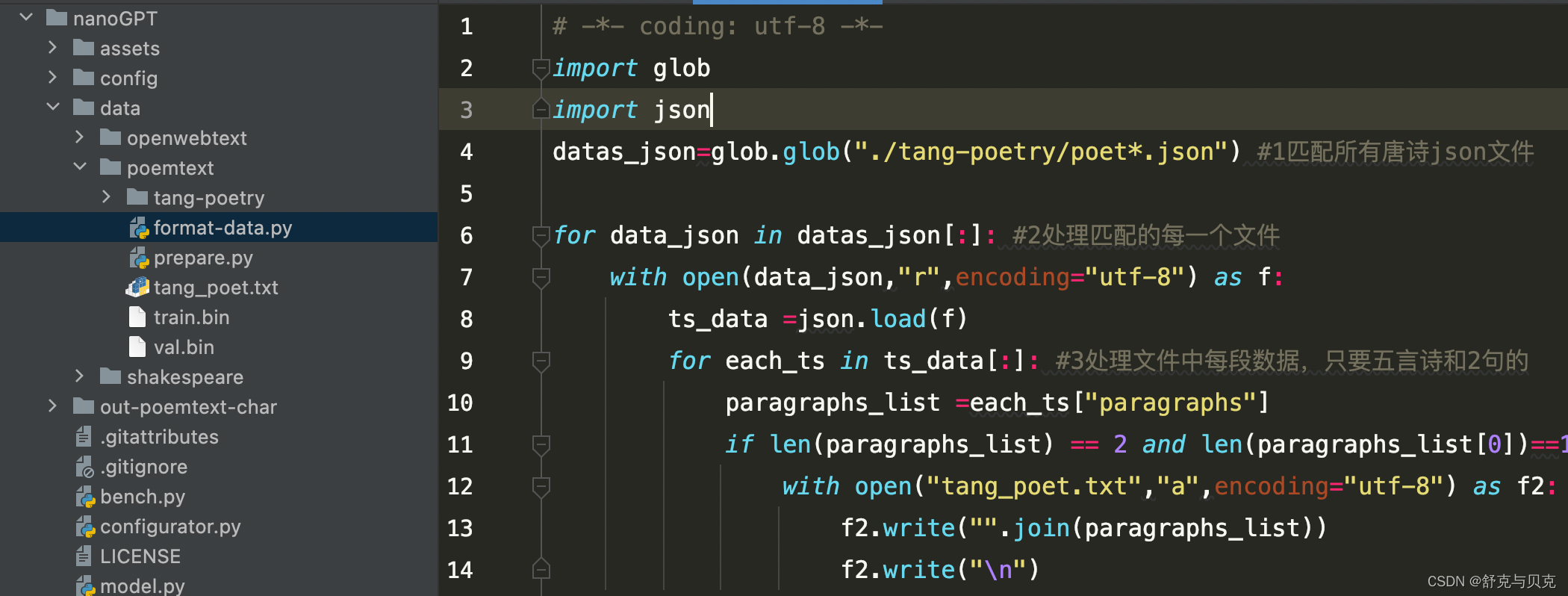Place cursor on the coding utf-8 comment
This screenshot has height=596, width=1568.
coord(718,27)
